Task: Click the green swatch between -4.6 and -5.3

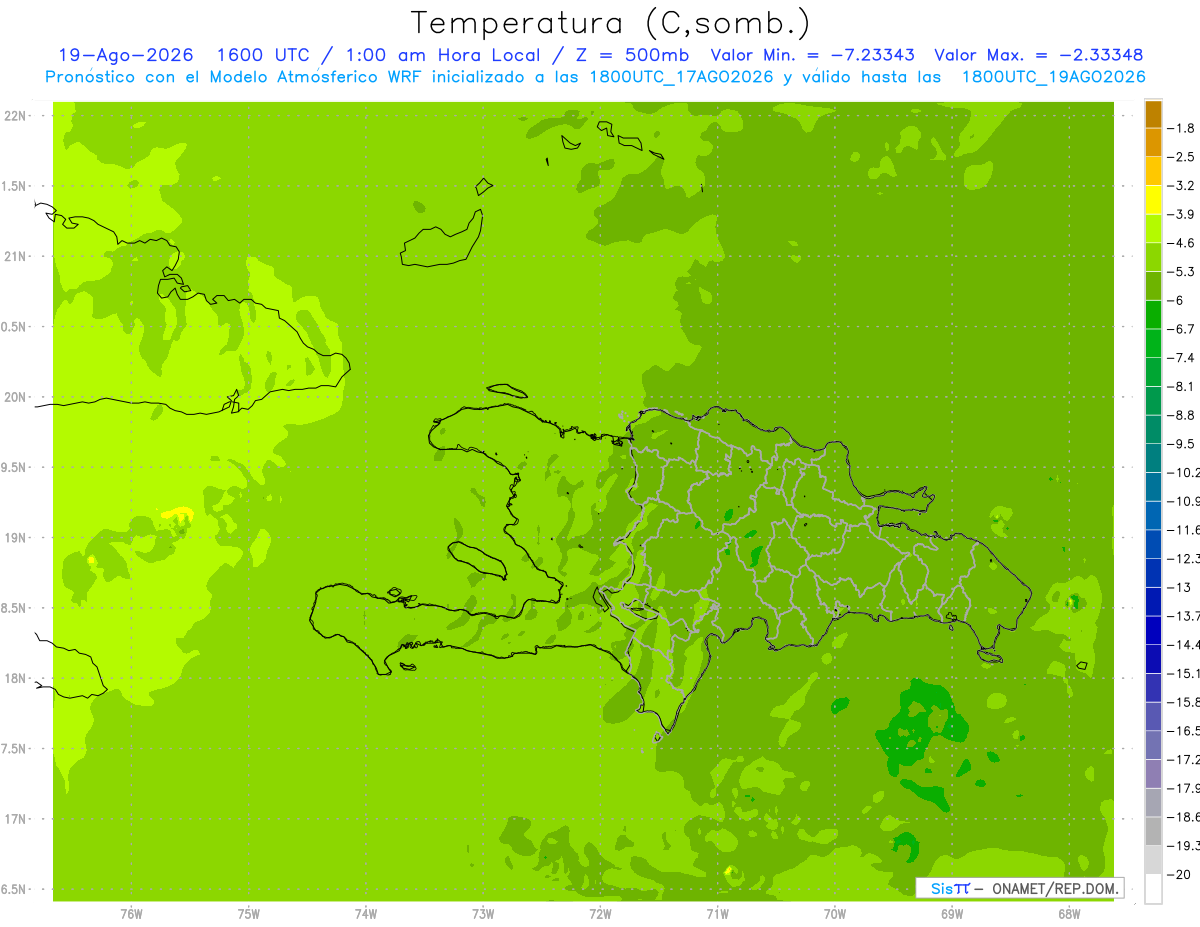Action: [x=1153, y=258]
